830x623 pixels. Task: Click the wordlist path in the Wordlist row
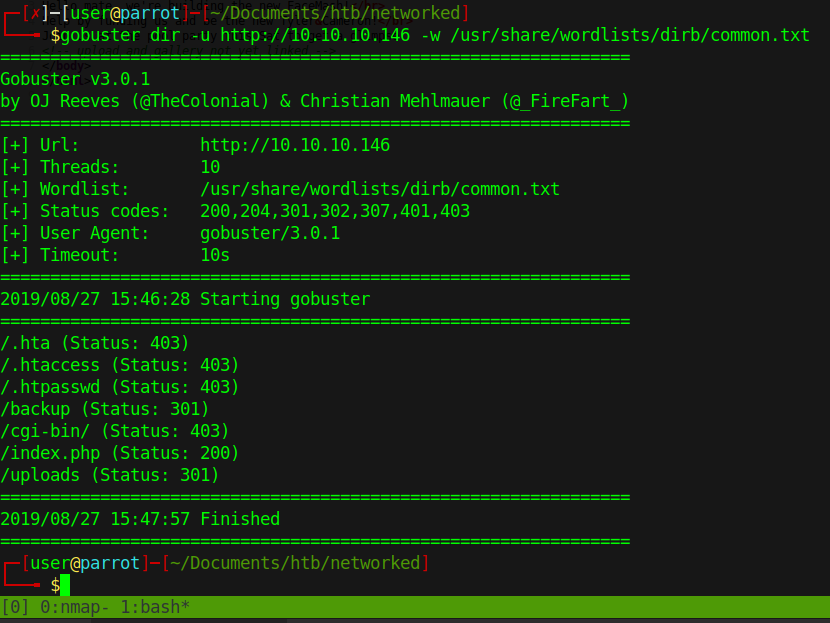click(x=380, y=189)
